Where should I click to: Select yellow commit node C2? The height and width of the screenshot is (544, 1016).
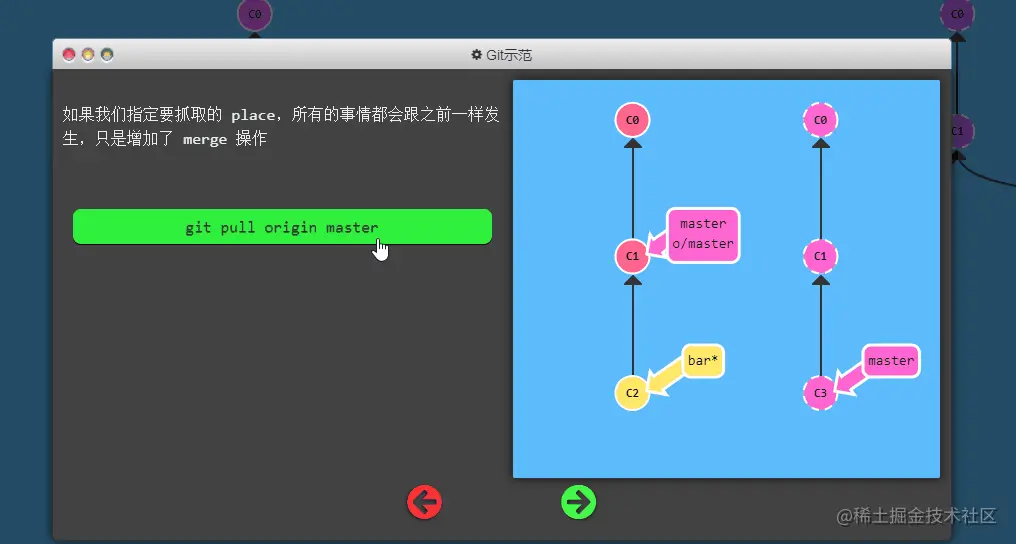click(632, 392)
